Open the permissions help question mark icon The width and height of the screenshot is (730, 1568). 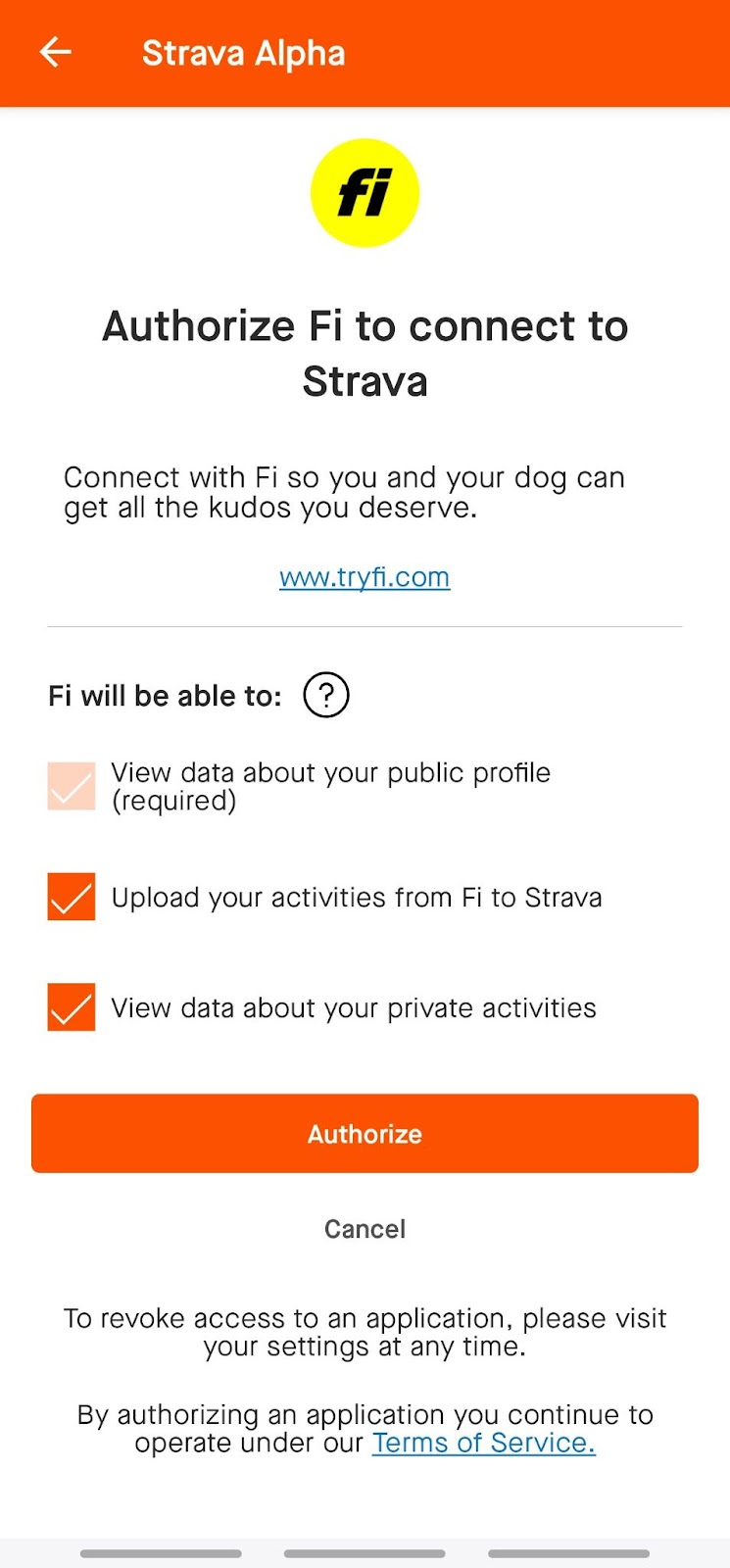click(x=326, y=695)
